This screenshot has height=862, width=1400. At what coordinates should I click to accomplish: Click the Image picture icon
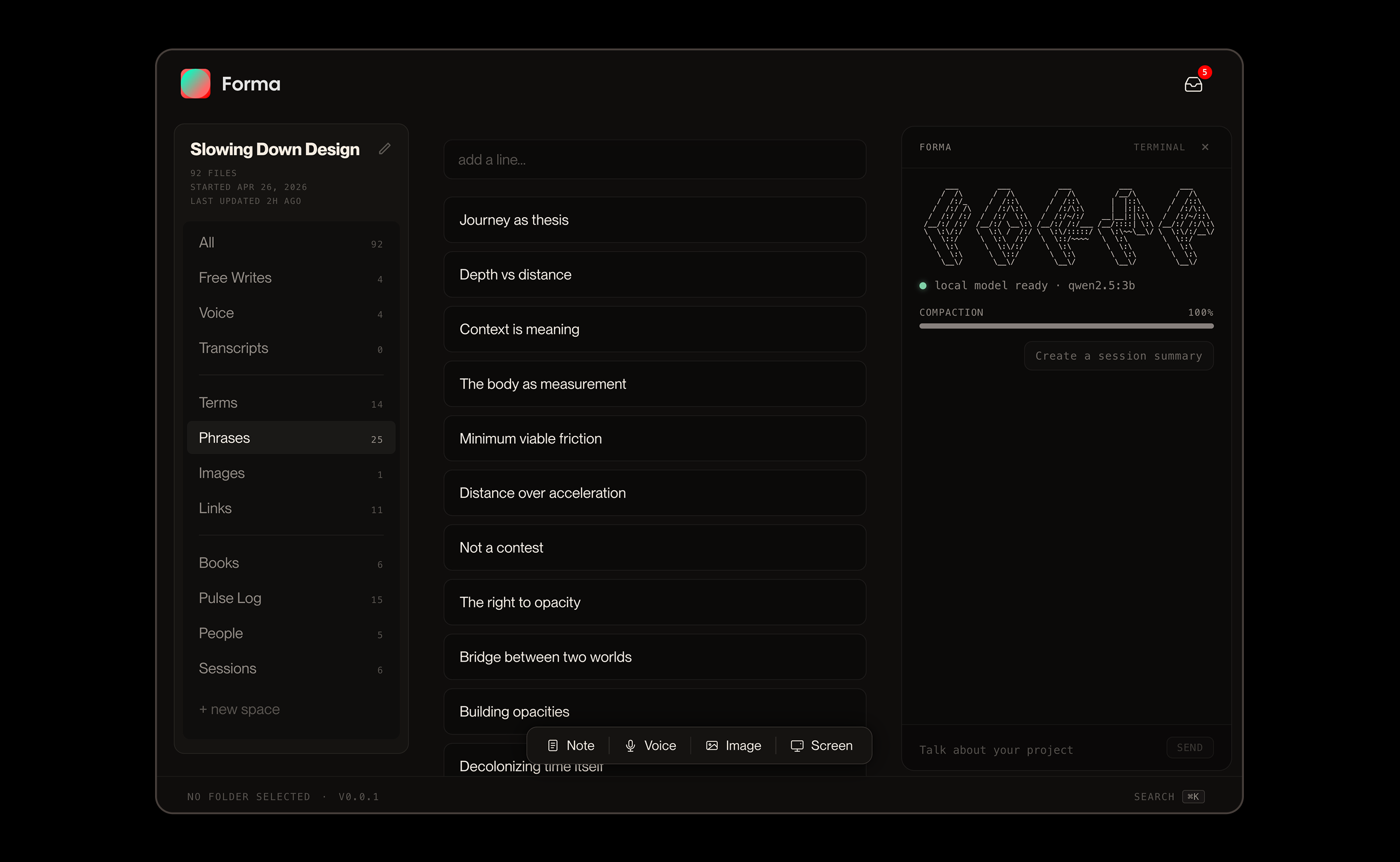pos(712,746)
